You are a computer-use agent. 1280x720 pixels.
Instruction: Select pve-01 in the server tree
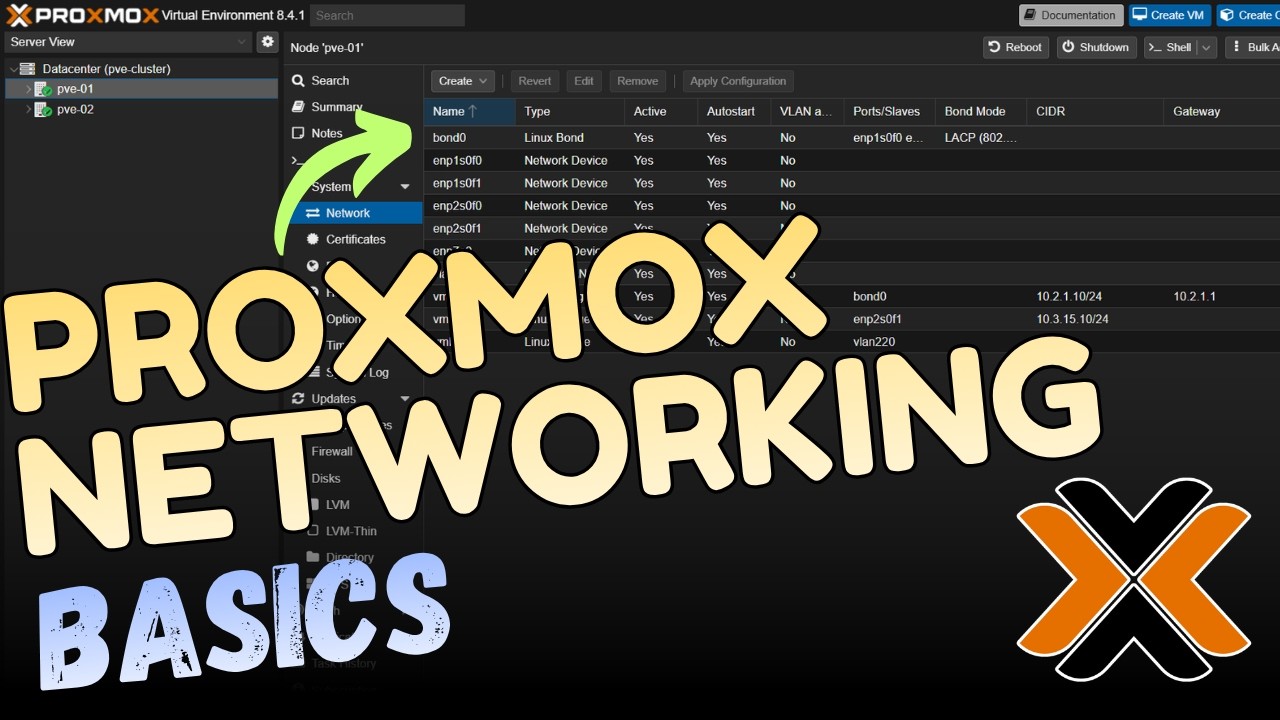pos(141,89)
